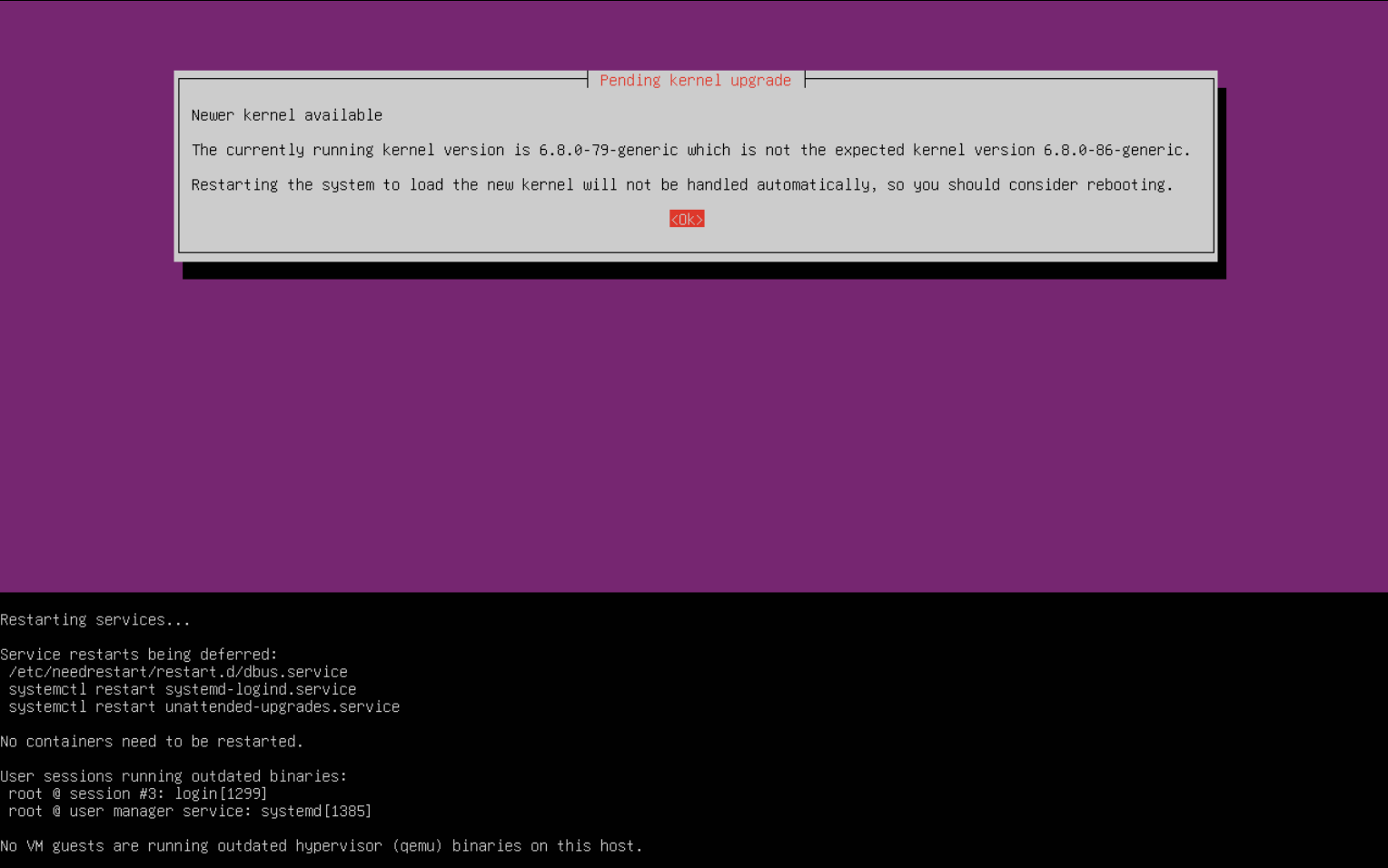1388x868 pixels.
Task: Click the systemd-logind.service restart line
Action: [182, 689]
